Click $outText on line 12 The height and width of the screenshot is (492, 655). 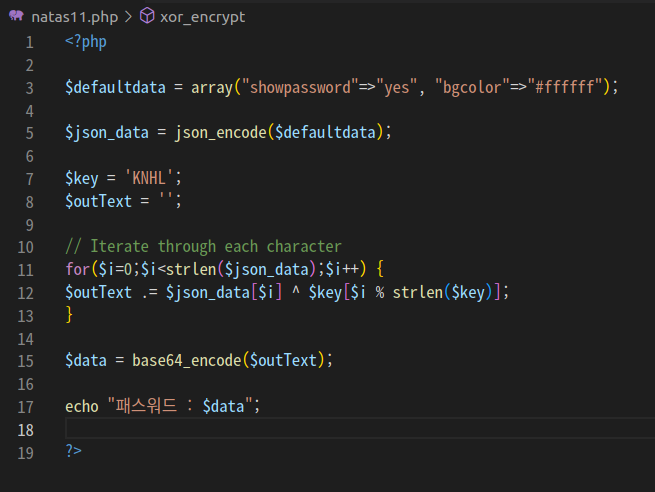tap(99, 292)
